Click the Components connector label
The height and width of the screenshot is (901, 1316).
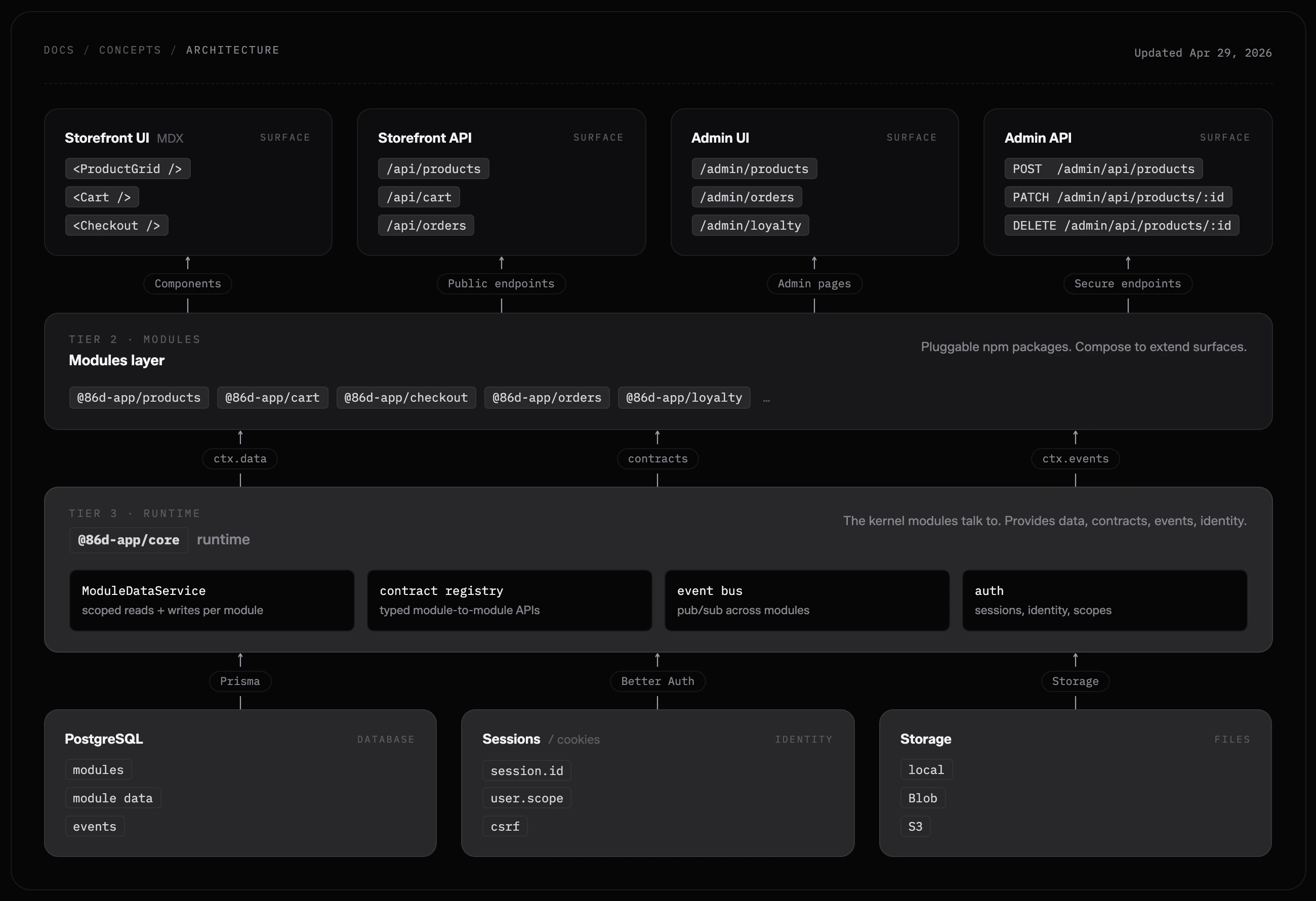187,283
